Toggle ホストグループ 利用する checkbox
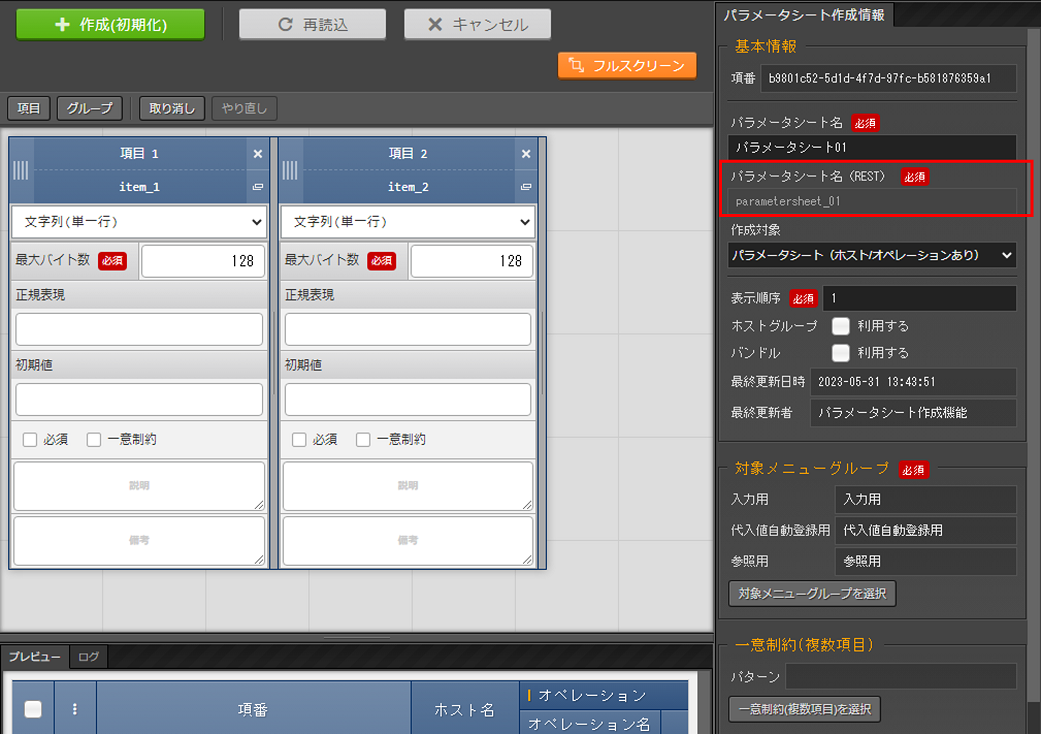This screenshot has width=1041, height=734. [x=841, y=326]
